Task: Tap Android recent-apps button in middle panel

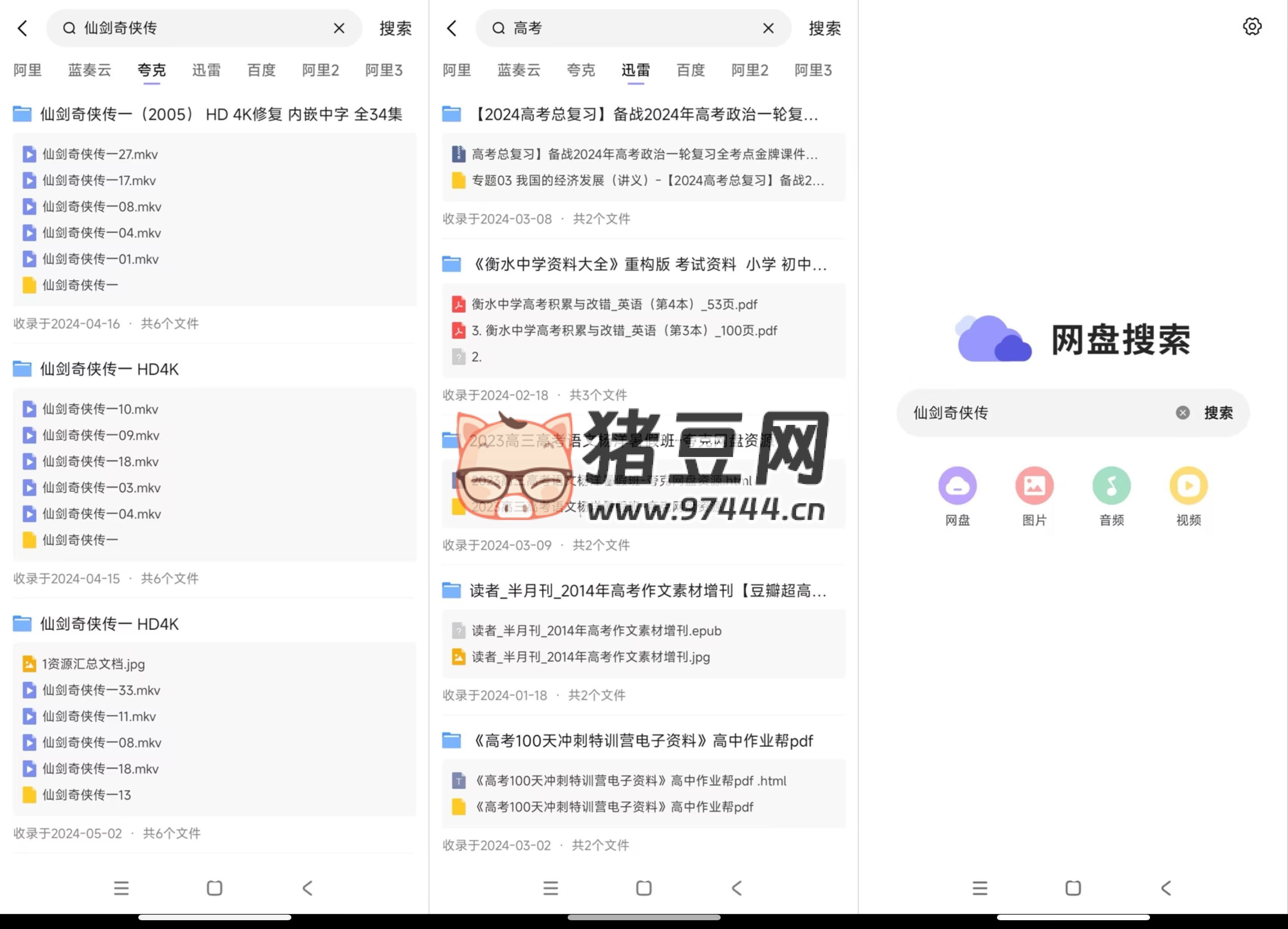Action: [550, 888]
